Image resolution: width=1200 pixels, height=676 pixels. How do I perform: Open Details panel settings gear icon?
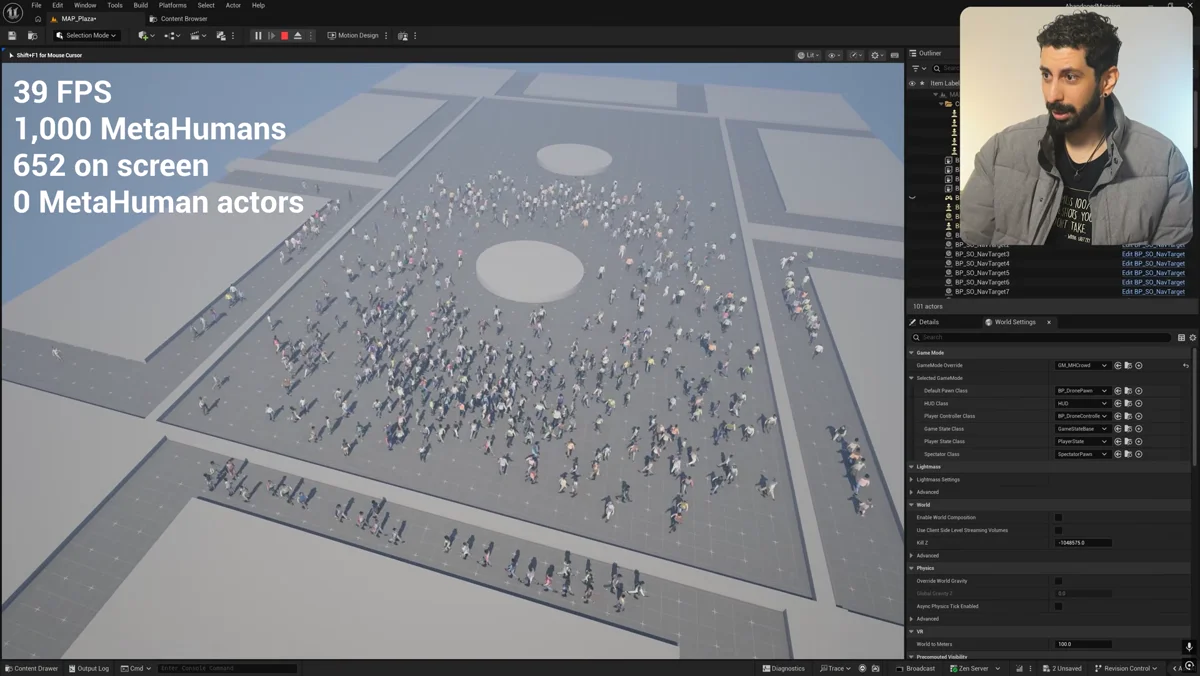pos(1192,338)
